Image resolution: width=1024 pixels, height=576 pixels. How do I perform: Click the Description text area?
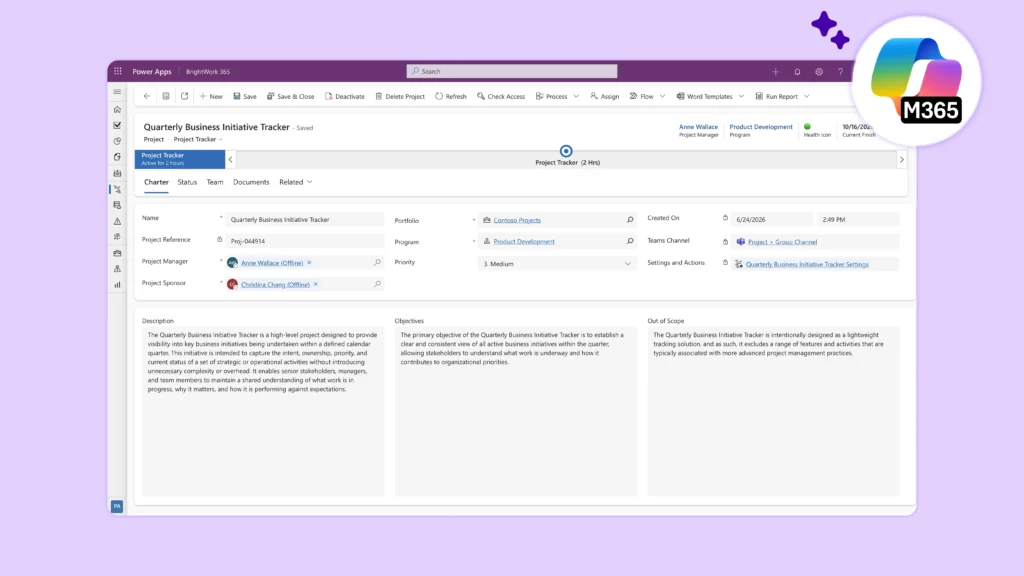pyautogui.click(x=263, y=411)
